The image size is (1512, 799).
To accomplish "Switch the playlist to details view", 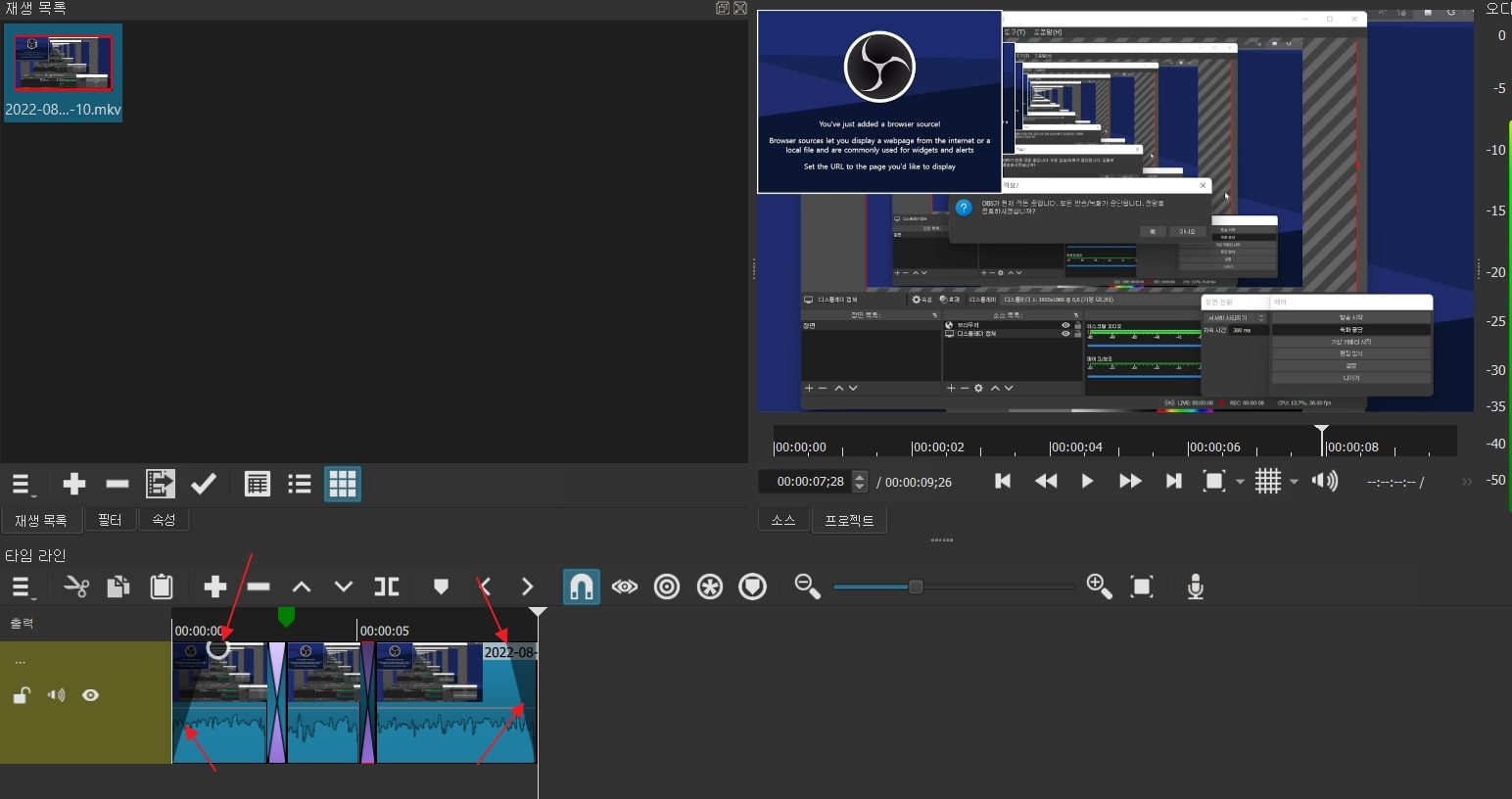I will [258, 484].
